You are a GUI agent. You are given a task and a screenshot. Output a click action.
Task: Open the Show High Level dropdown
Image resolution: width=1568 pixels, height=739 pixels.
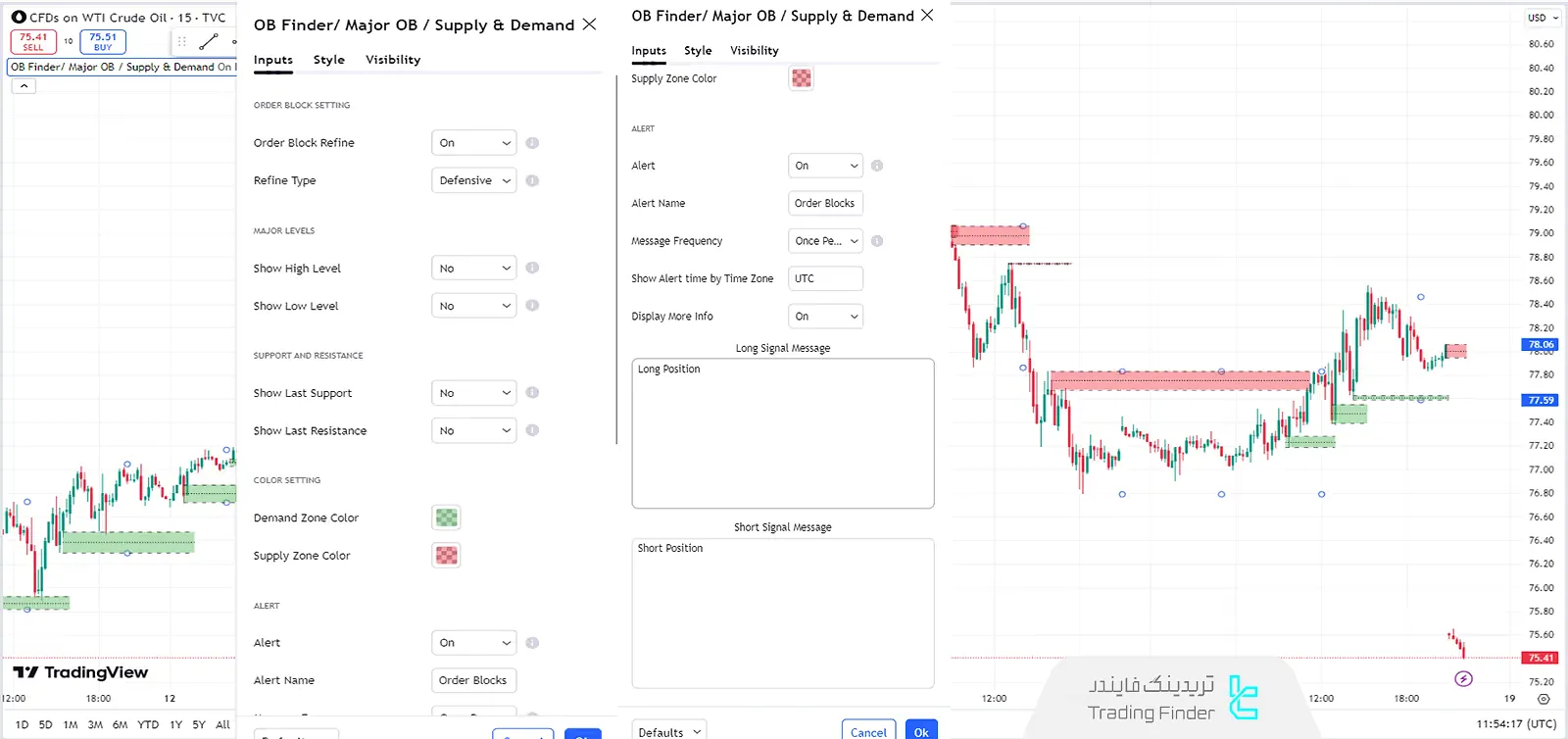click(473, 269)
